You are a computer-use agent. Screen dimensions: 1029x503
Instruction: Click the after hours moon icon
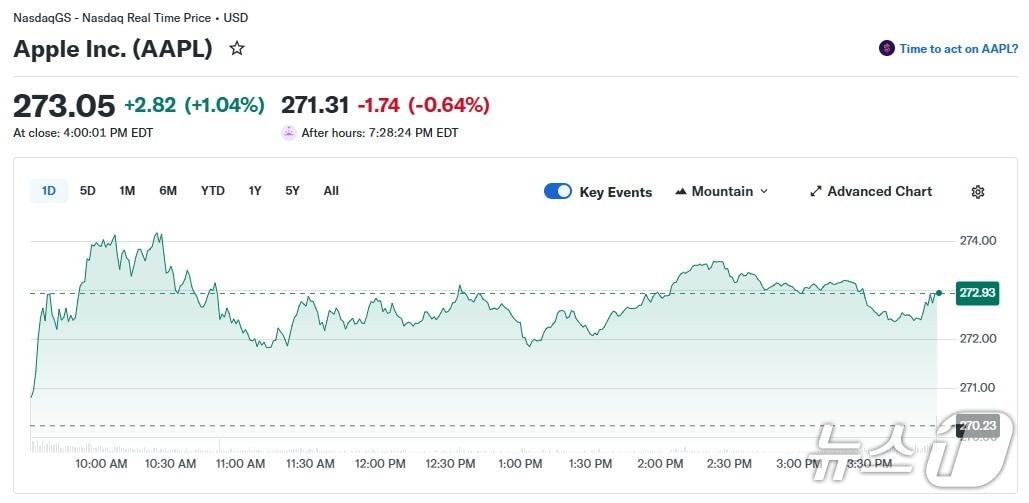tap(289, 132)
